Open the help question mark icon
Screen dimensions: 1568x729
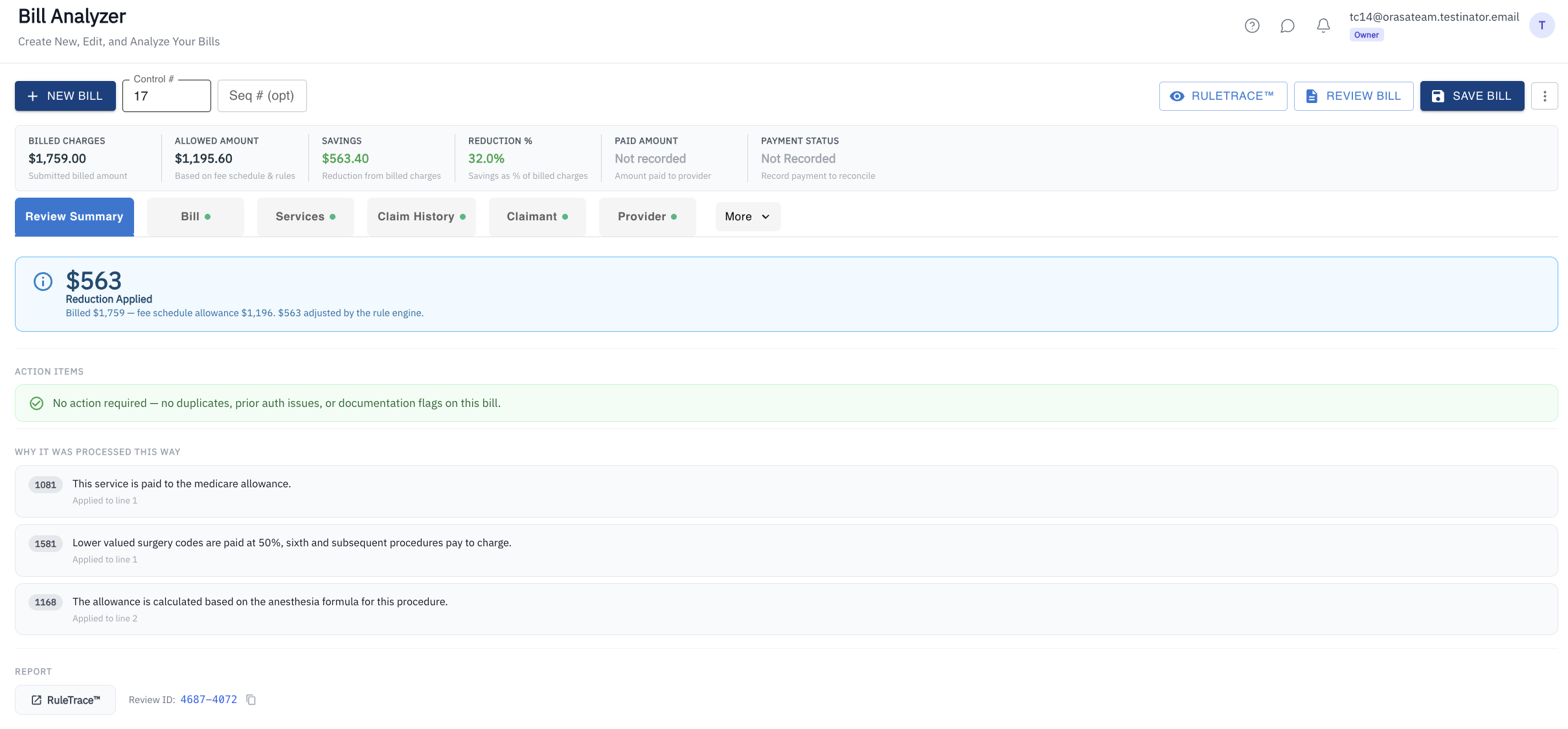pos(1252,25)
